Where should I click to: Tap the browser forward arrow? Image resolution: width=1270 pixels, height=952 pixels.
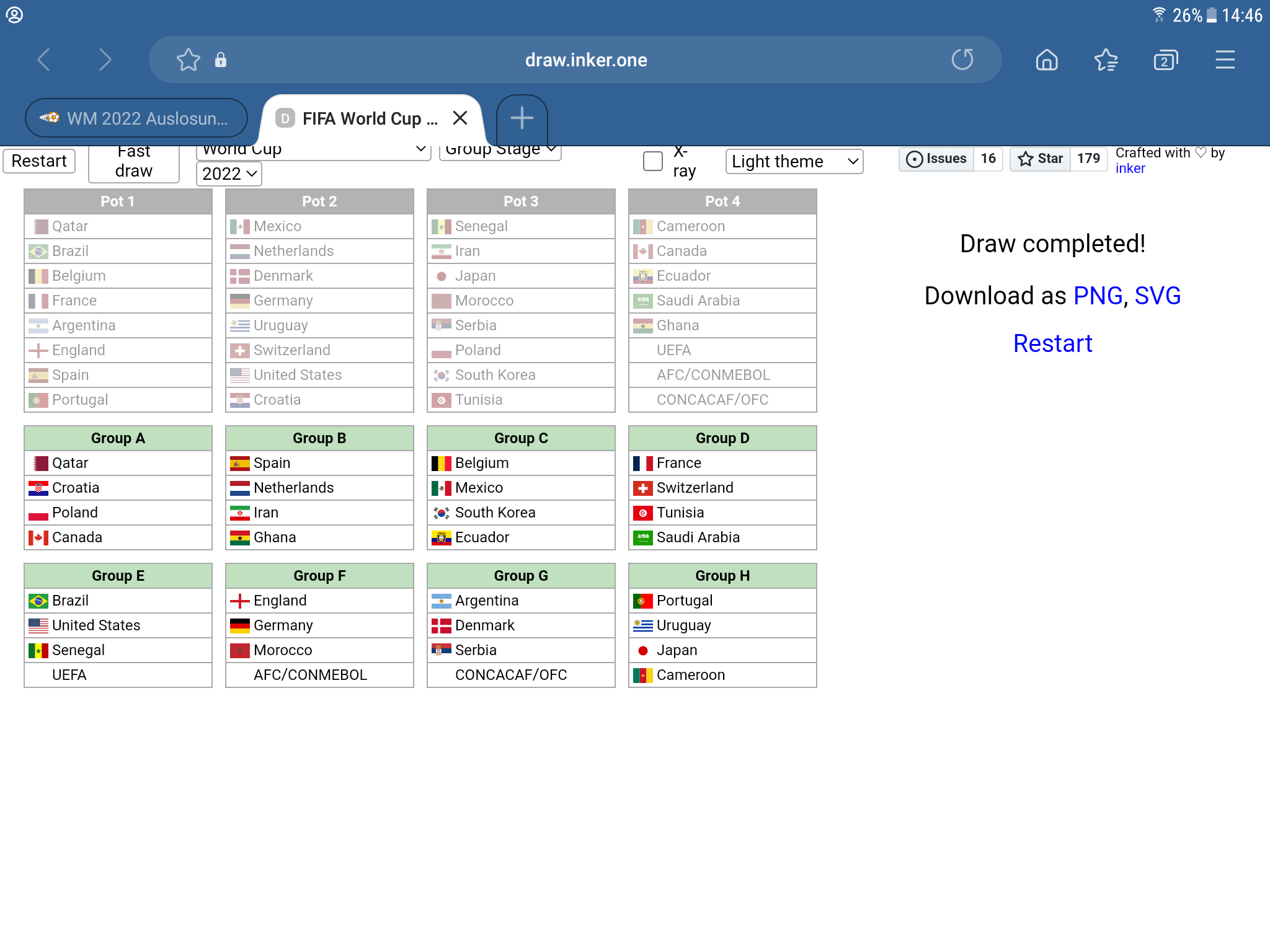(105, 60)
